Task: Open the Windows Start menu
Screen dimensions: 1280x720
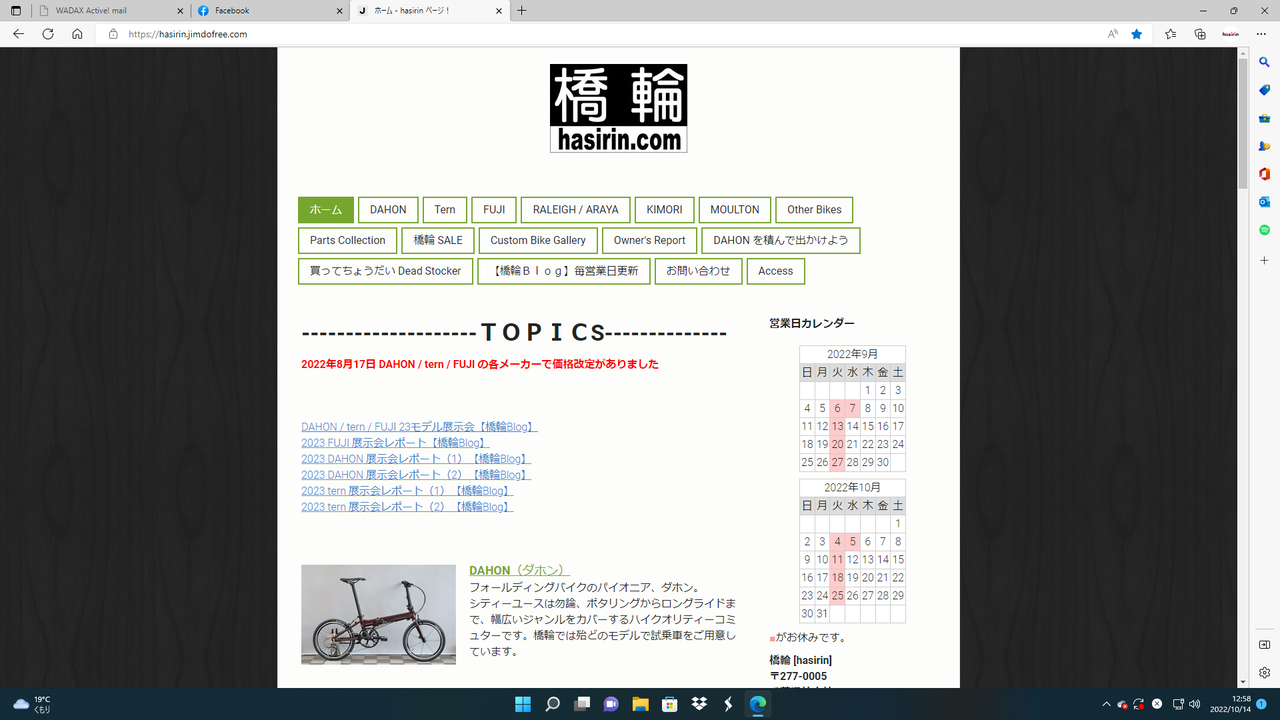Action: pos(523,704)
